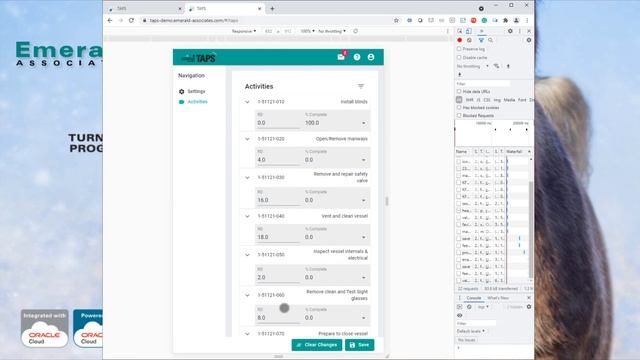The height and width of the screenshot is (360, 640).
Task: Switch to the first TAPS browser tab
Action: pyautogui.click(x=145, y=8)
